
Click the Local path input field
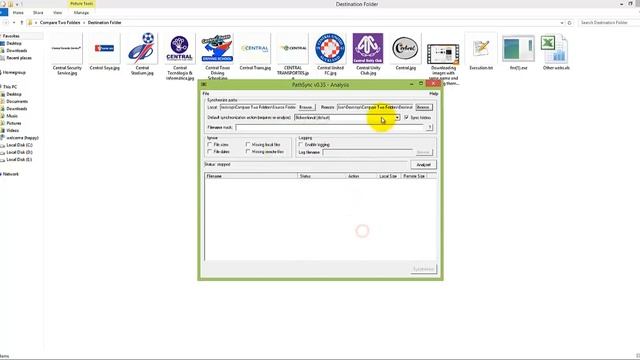[x=258, y=107]
